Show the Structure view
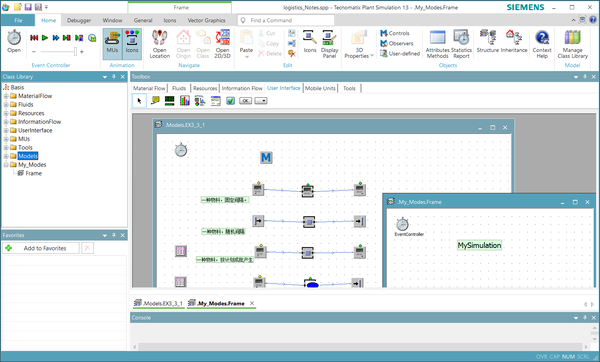 (488, 41)
